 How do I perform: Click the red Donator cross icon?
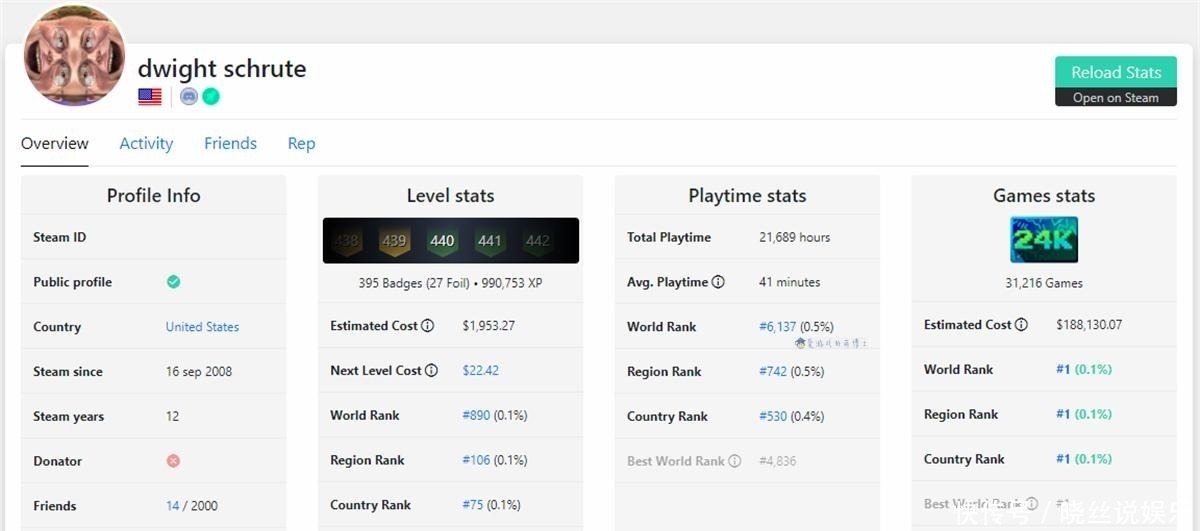click(x=173, y=461)
